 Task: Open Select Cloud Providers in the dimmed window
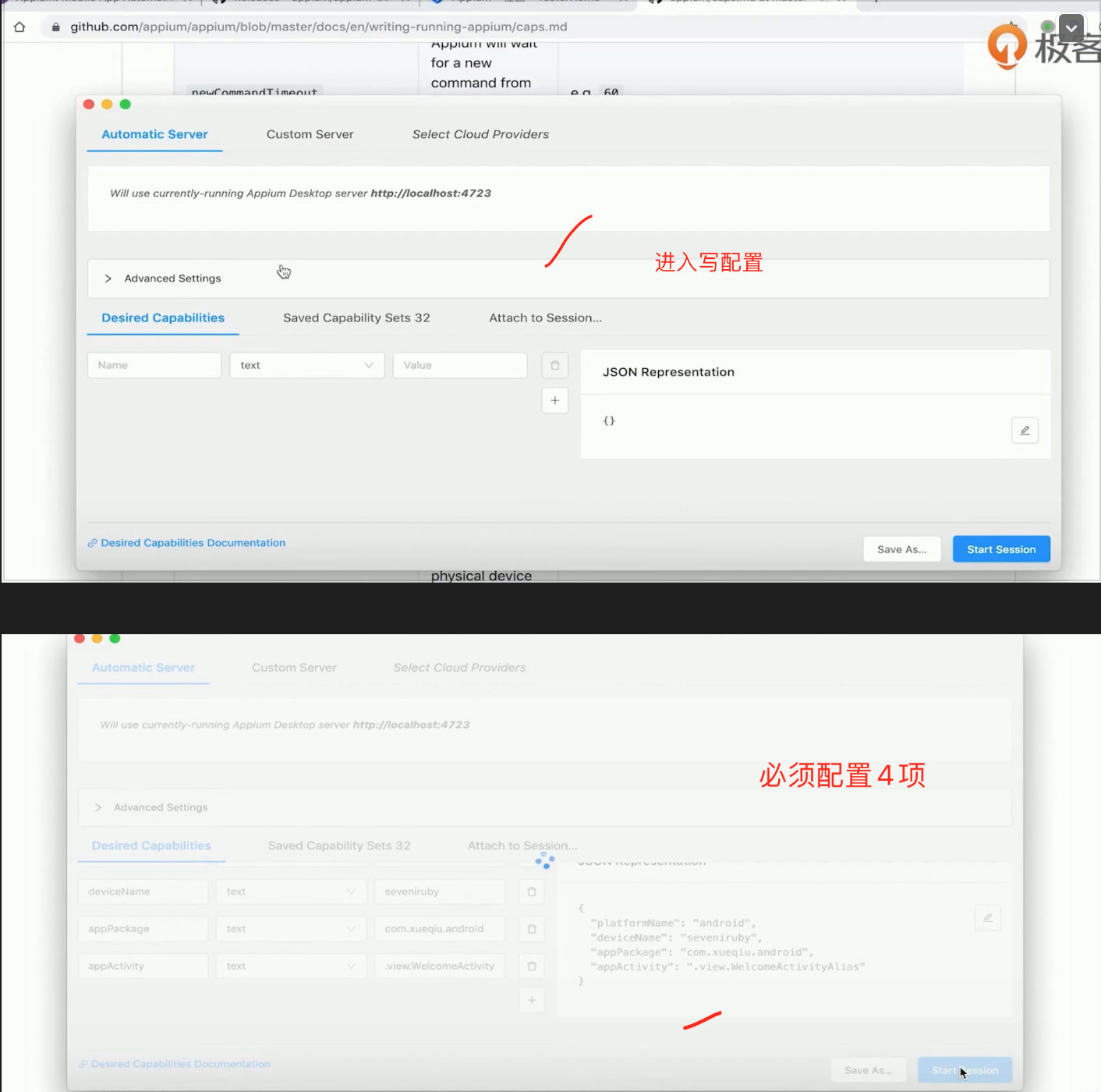tap(459, 668)
